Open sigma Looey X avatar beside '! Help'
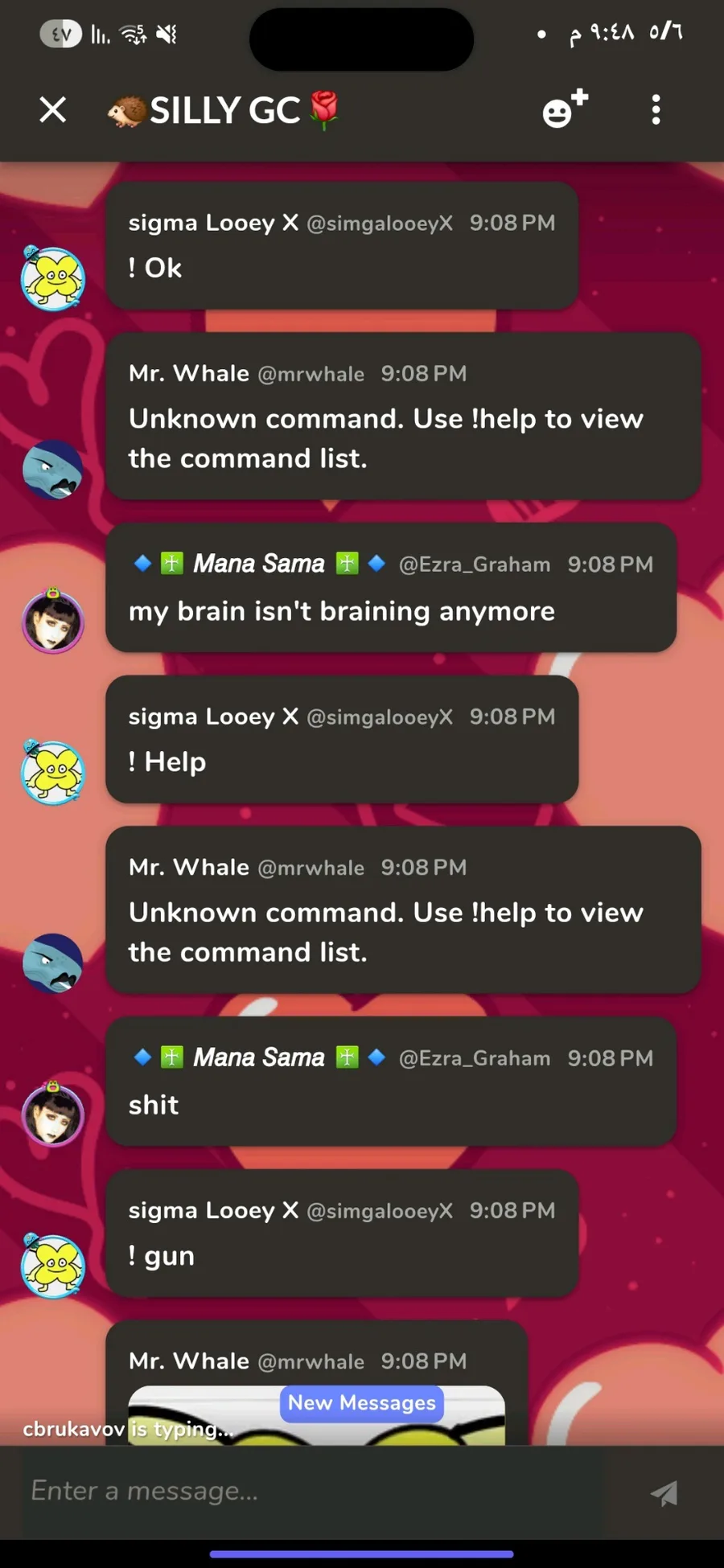The image size is (724, 1568). coord(52,772)
